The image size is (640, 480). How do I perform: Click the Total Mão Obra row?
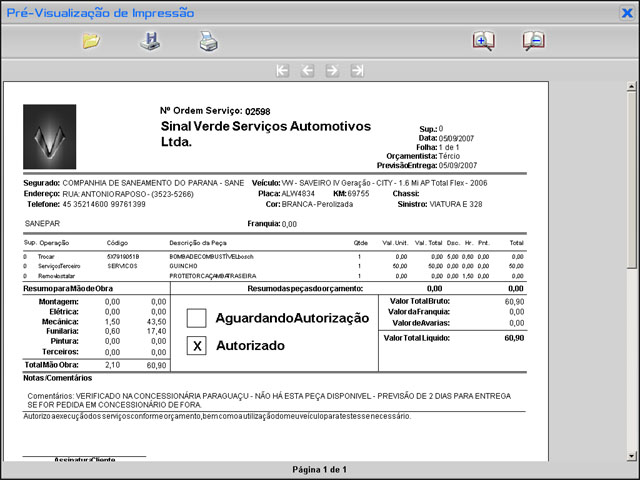(96, 365)
